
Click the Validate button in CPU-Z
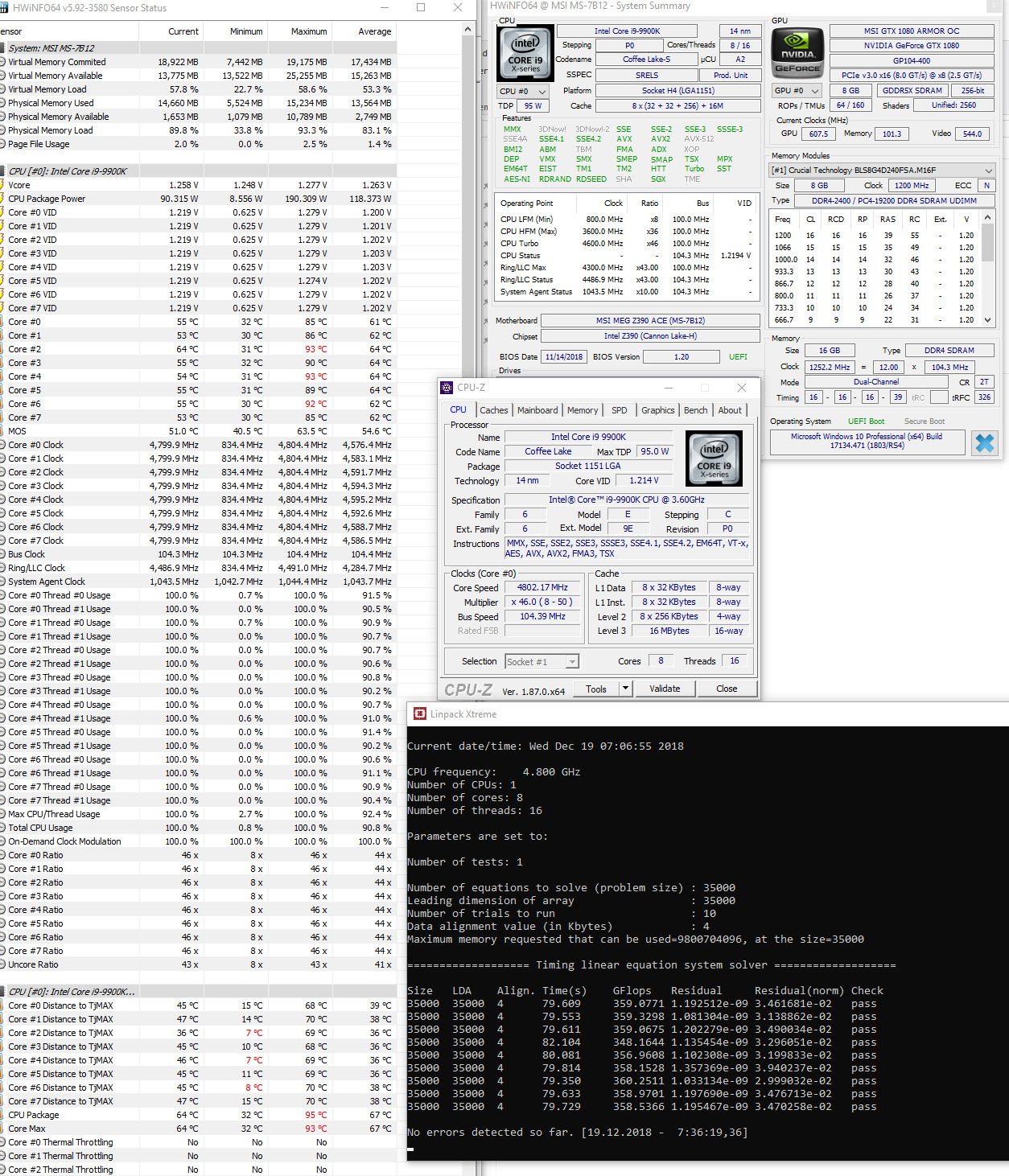[x=665, y=689]
